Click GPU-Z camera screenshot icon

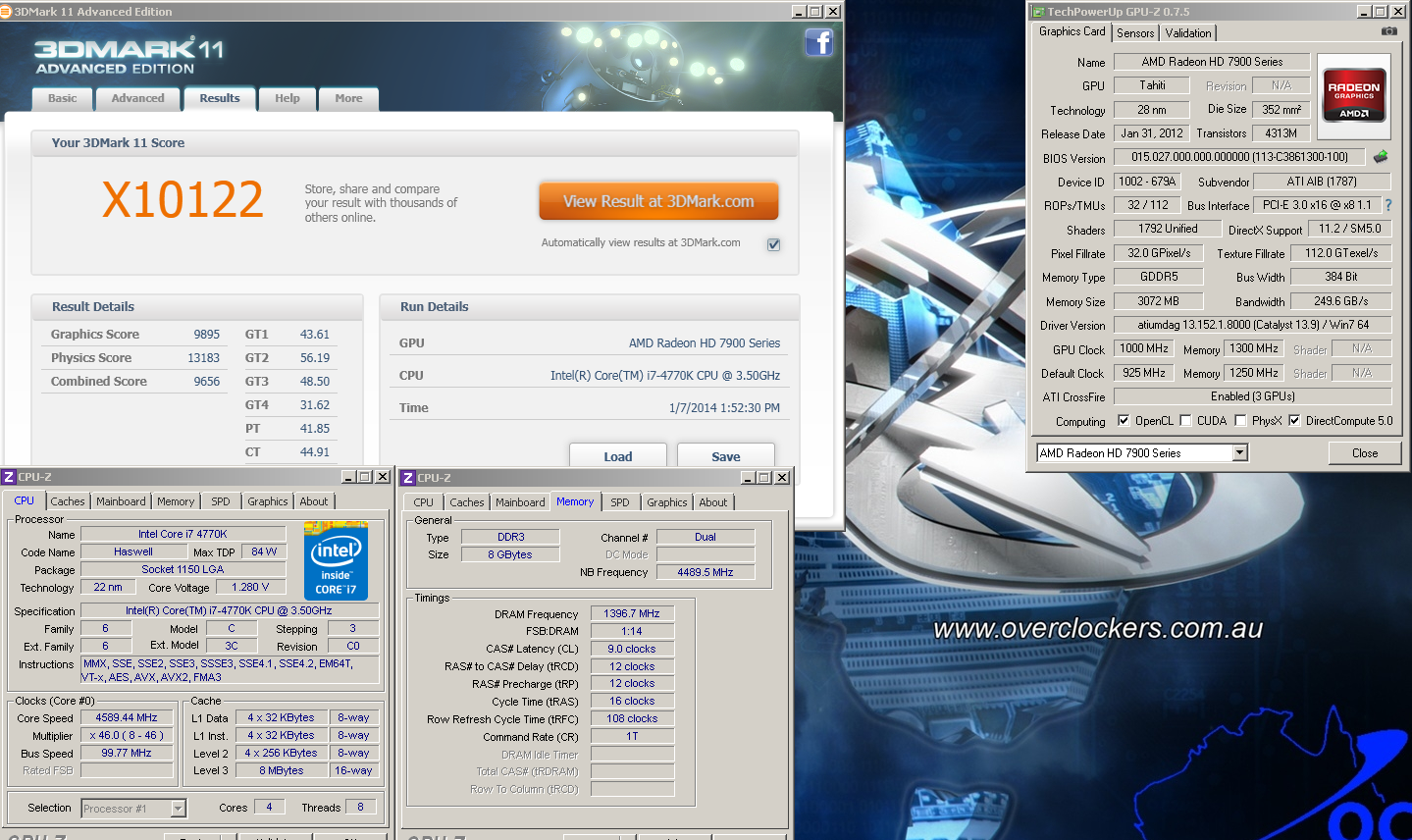(1388, 31)
